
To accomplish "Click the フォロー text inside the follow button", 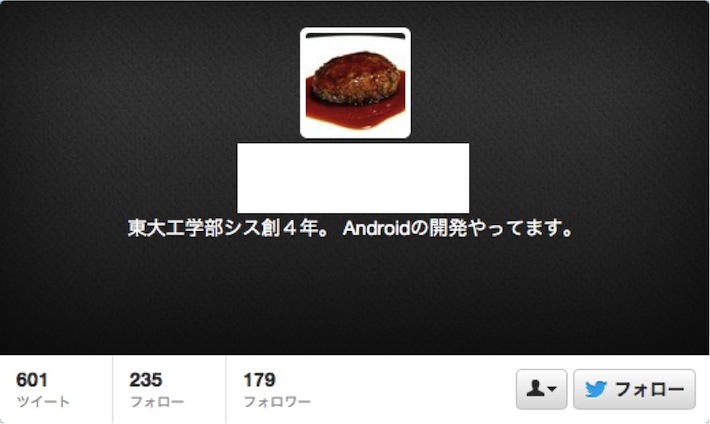I will coord(650,390).
